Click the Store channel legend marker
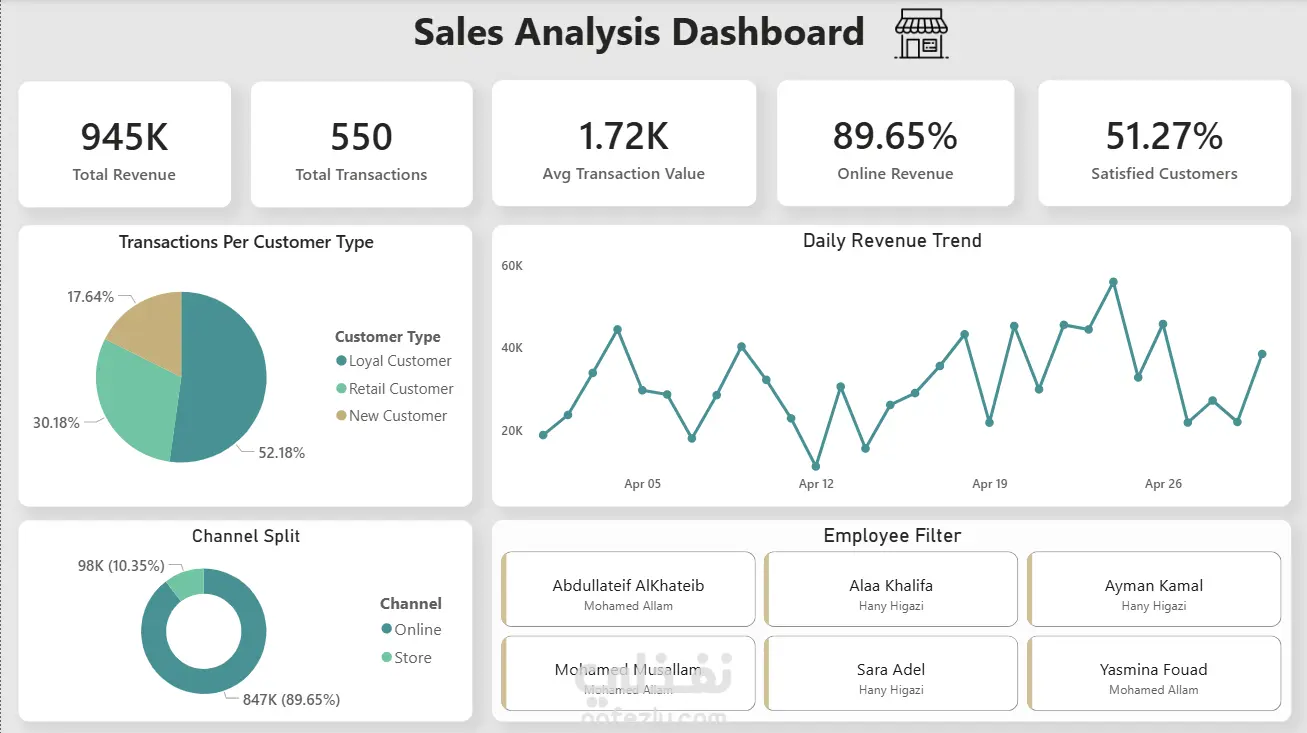The height and width of the screenshot is (733, 1307). click(x=387, y=657)
